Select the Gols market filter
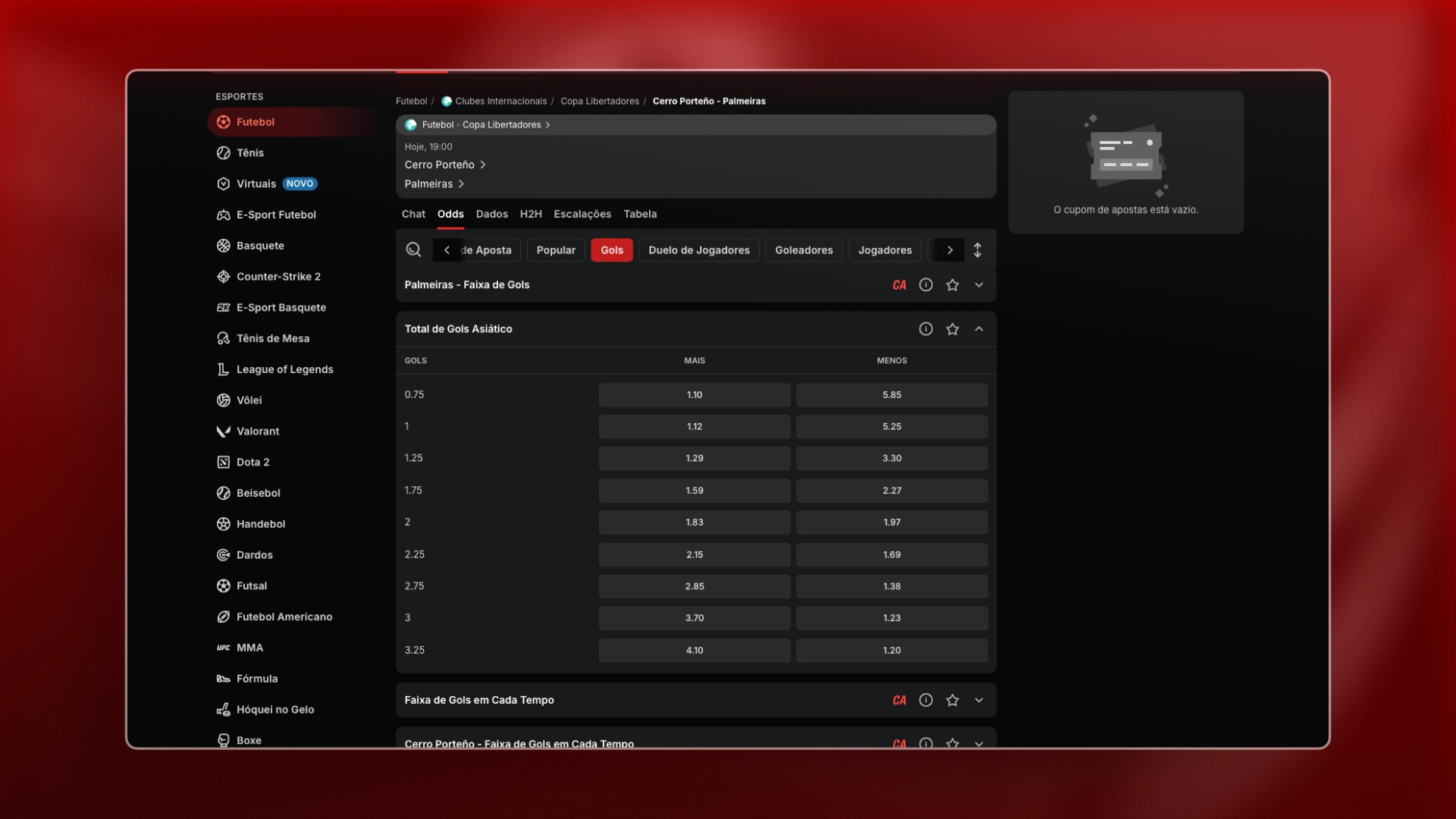This screenshot has width=1456, height=819. pyautogui.click(x=612, y=250)
